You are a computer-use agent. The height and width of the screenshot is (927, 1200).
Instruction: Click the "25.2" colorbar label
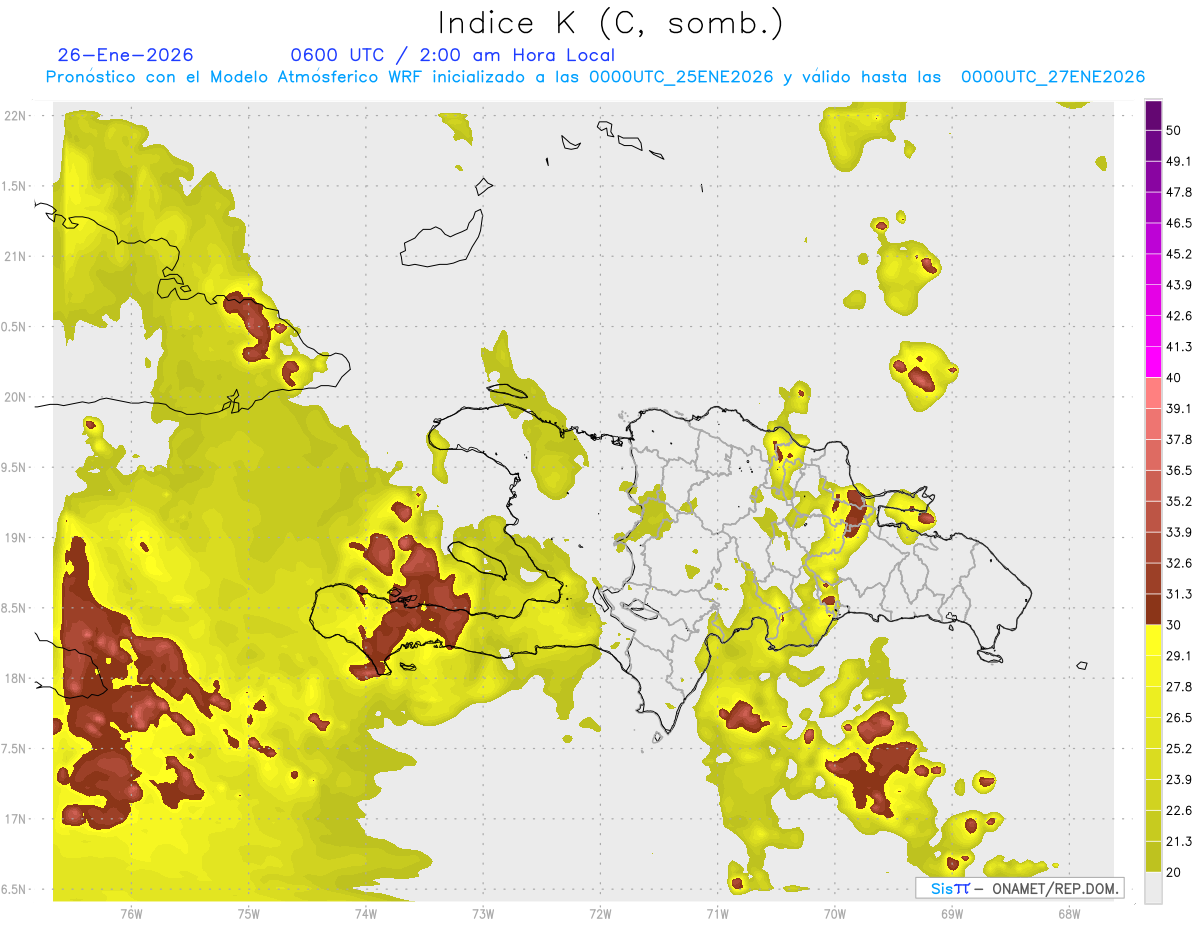click(1179, 748)
